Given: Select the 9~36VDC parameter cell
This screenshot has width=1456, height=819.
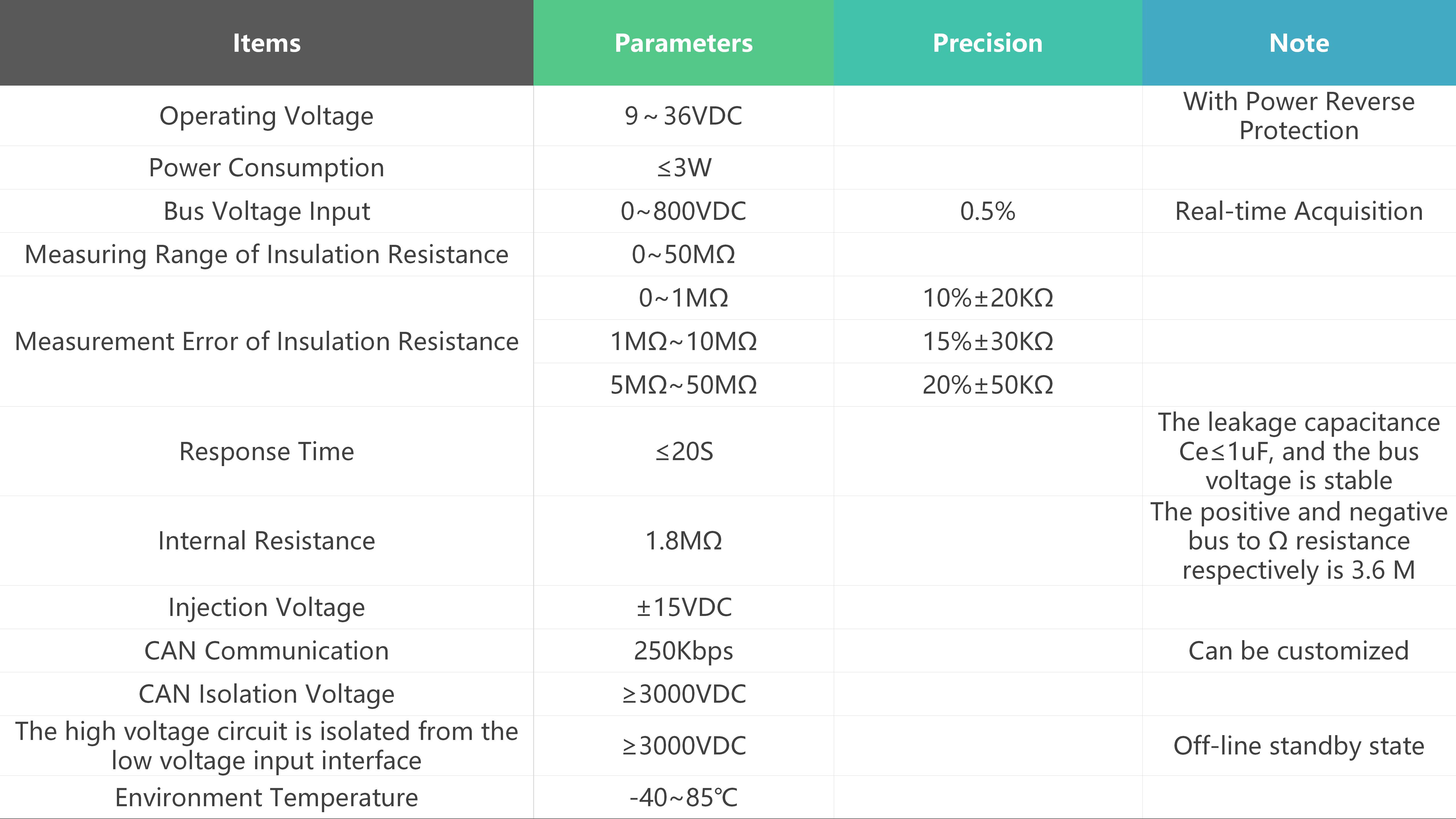Looking at the screenshot, I should click(x=683, y=116).
